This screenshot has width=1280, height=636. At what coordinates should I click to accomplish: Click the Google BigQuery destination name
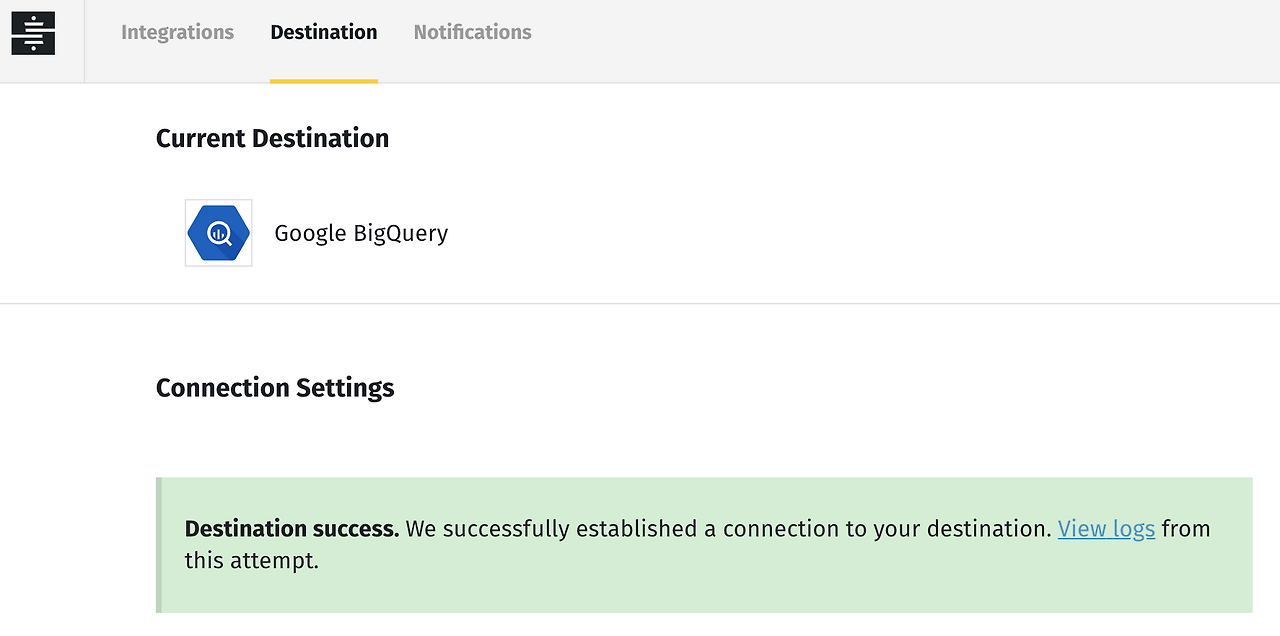pos(361,234)
